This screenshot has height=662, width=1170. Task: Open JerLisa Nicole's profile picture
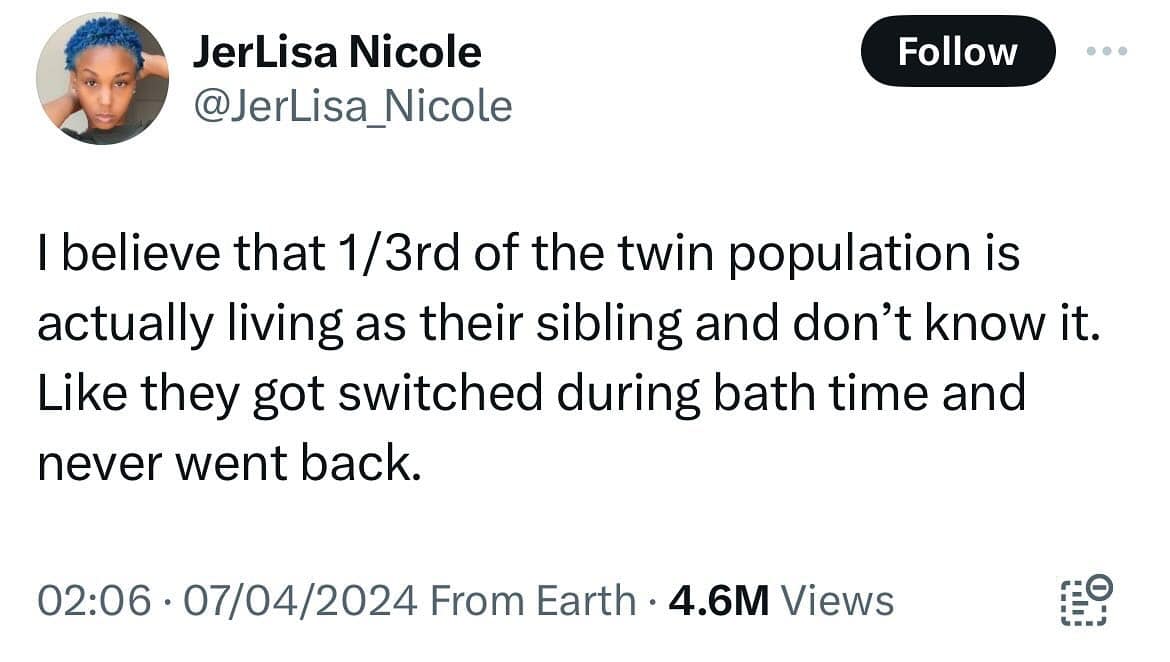tap(102, 79)
